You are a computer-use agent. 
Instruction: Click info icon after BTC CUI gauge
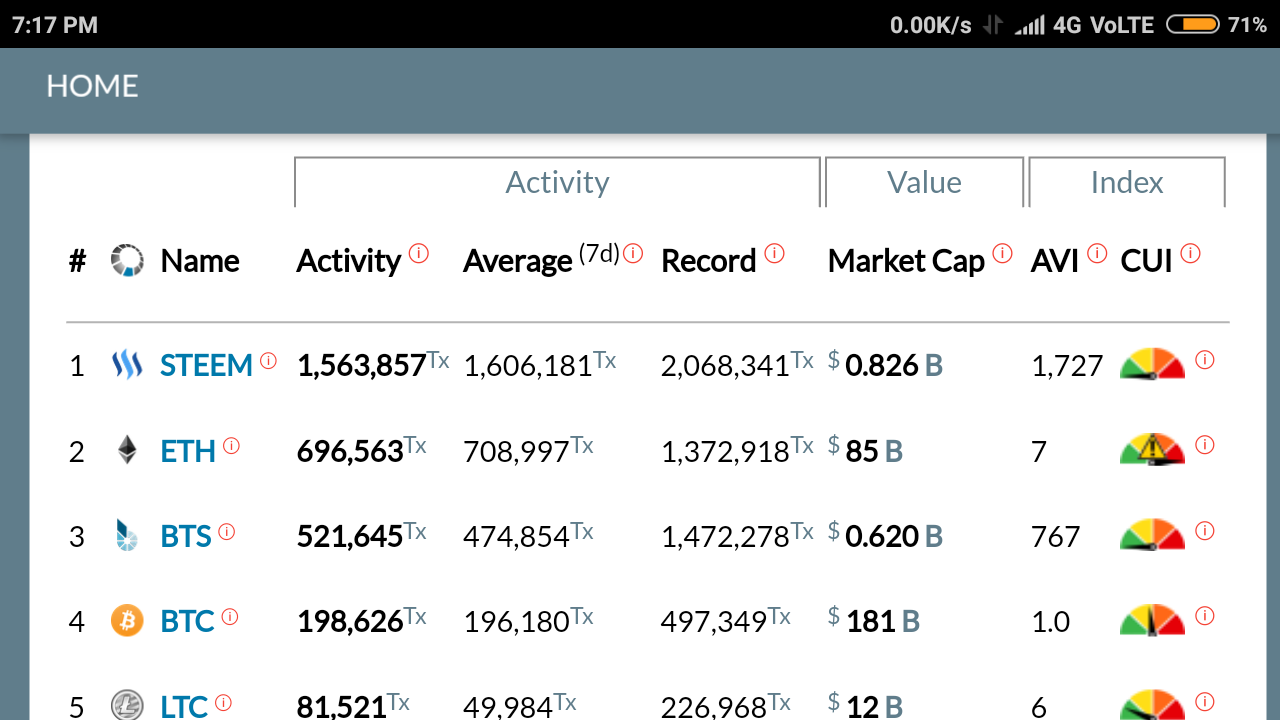[1205, 616]
